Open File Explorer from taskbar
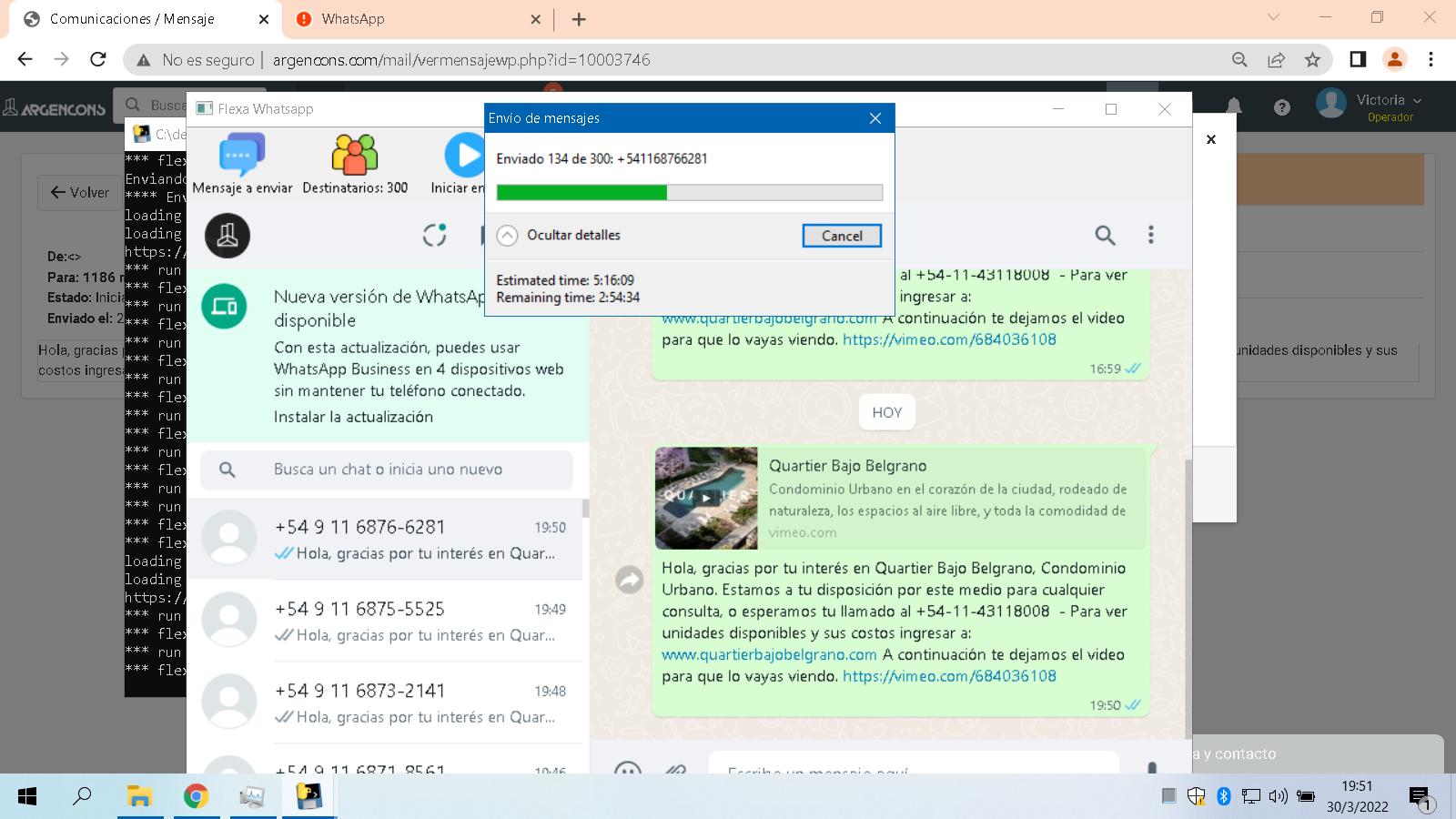This screenshot has height=819, width=1456. coord(139,797)
